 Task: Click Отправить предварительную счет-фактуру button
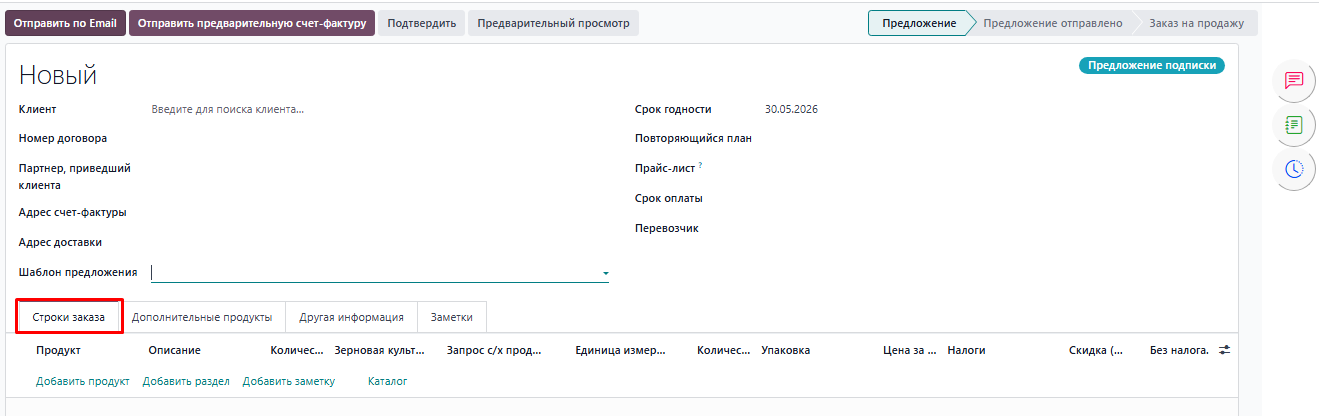pos(252,23)
